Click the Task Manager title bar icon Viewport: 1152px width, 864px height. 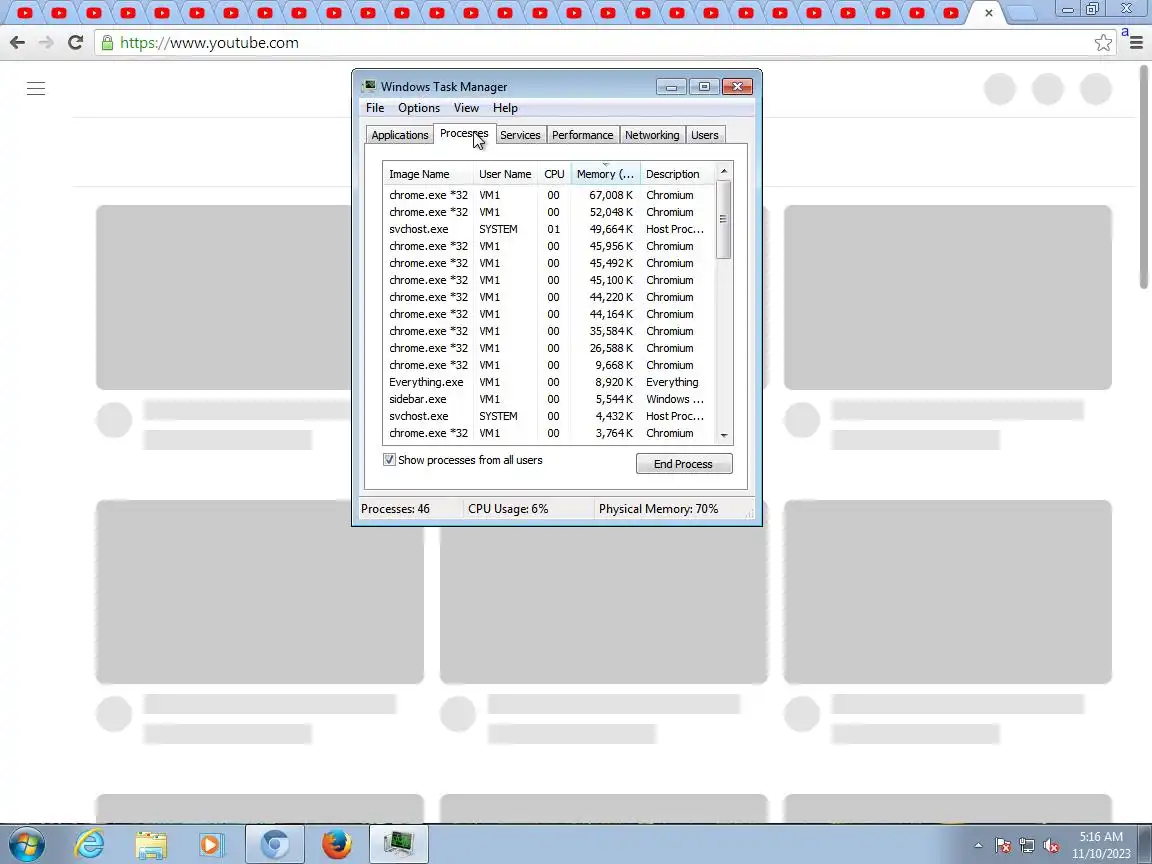click(x=370, y=86)
